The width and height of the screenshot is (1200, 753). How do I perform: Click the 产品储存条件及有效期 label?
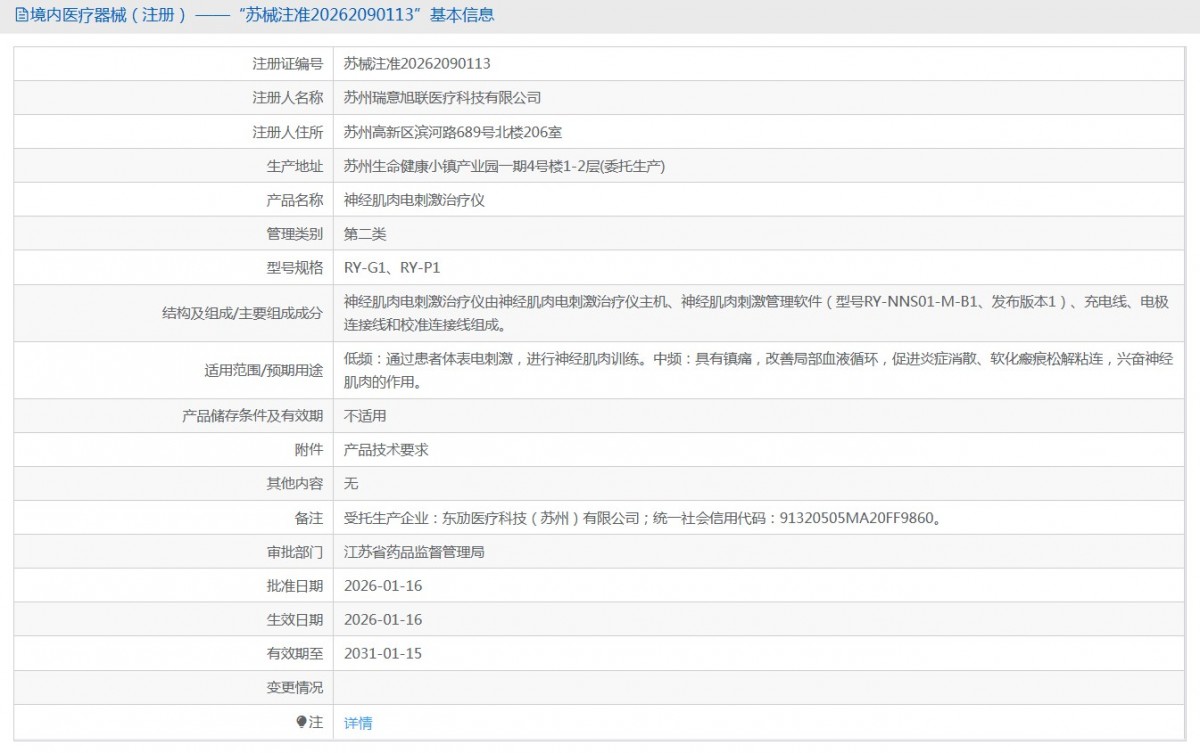point(253,416)
